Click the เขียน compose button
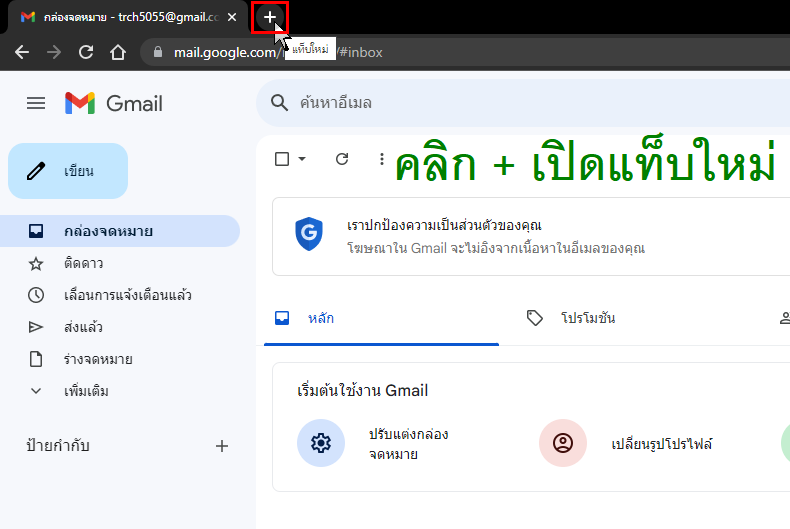The width and height of the screenshot is (790, 529). (68, 171)
